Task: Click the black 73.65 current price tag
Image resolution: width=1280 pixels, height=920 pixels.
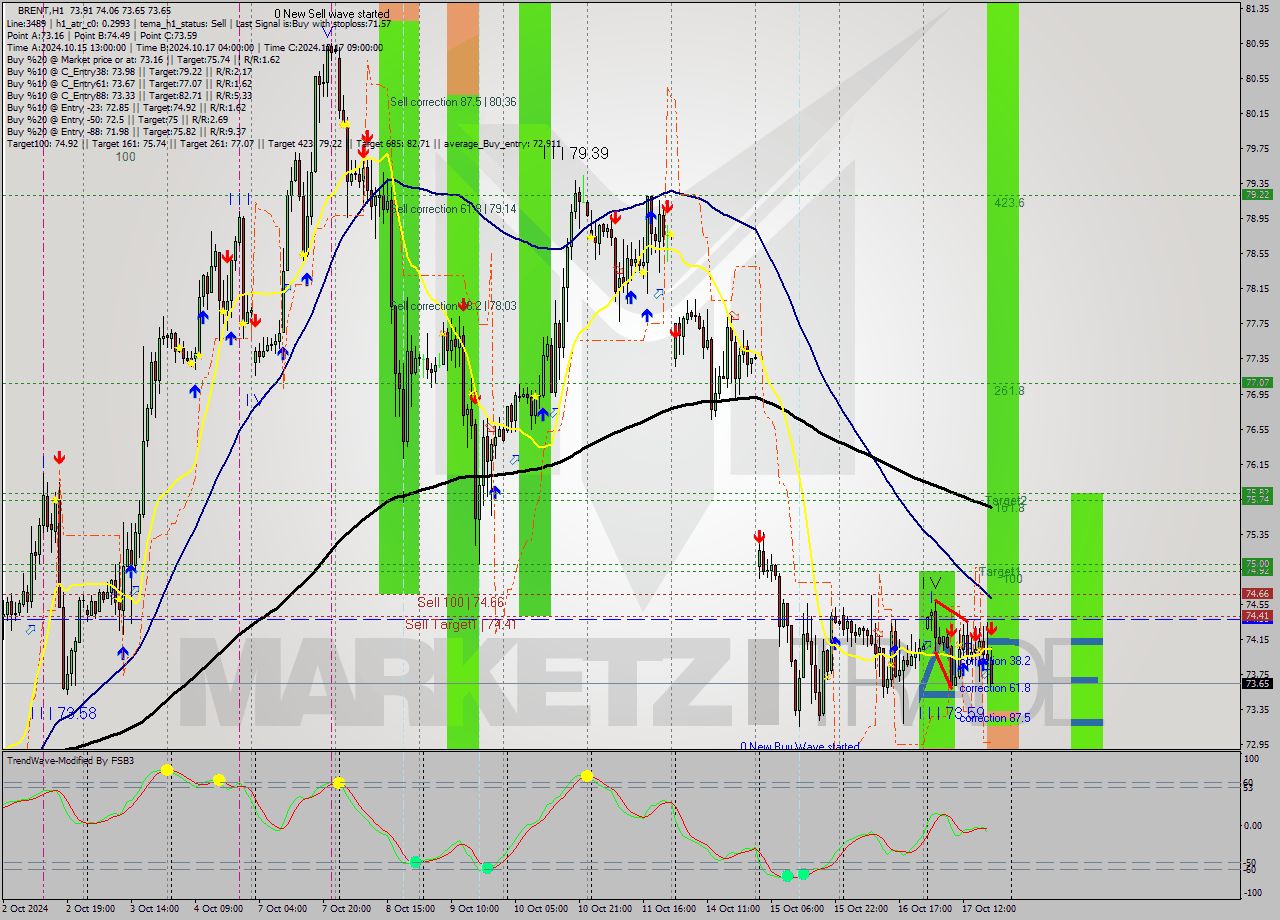Action: [1256, 684]
